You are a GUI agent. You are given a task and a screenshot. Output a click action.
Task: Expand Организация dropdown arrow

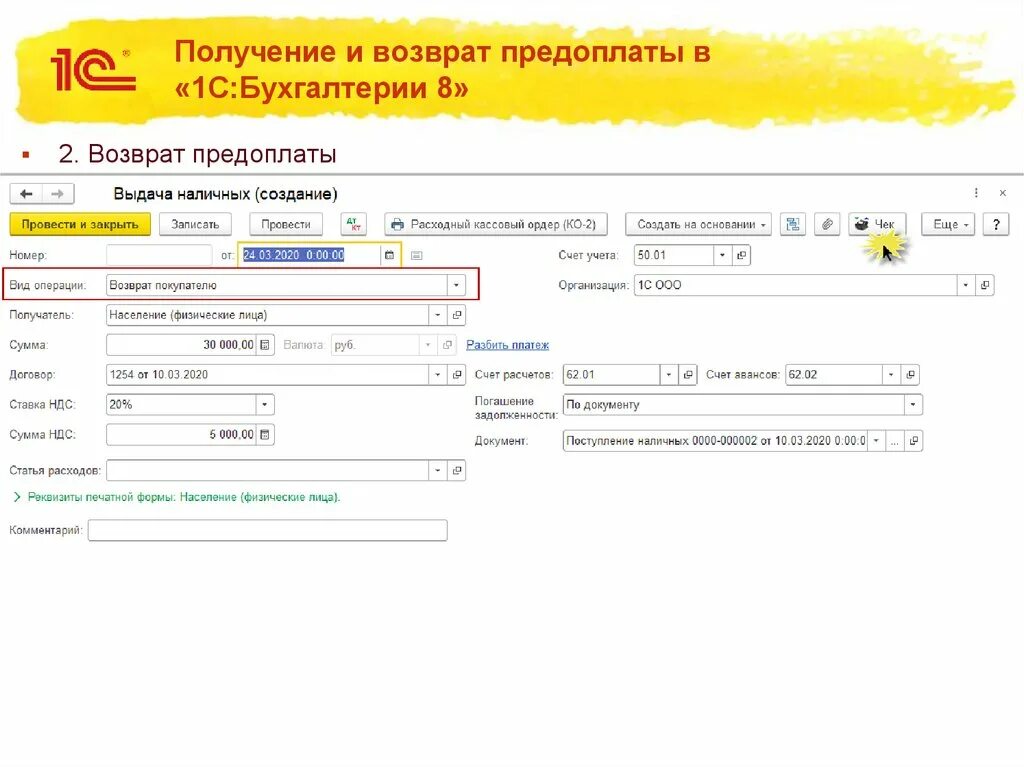965,285
